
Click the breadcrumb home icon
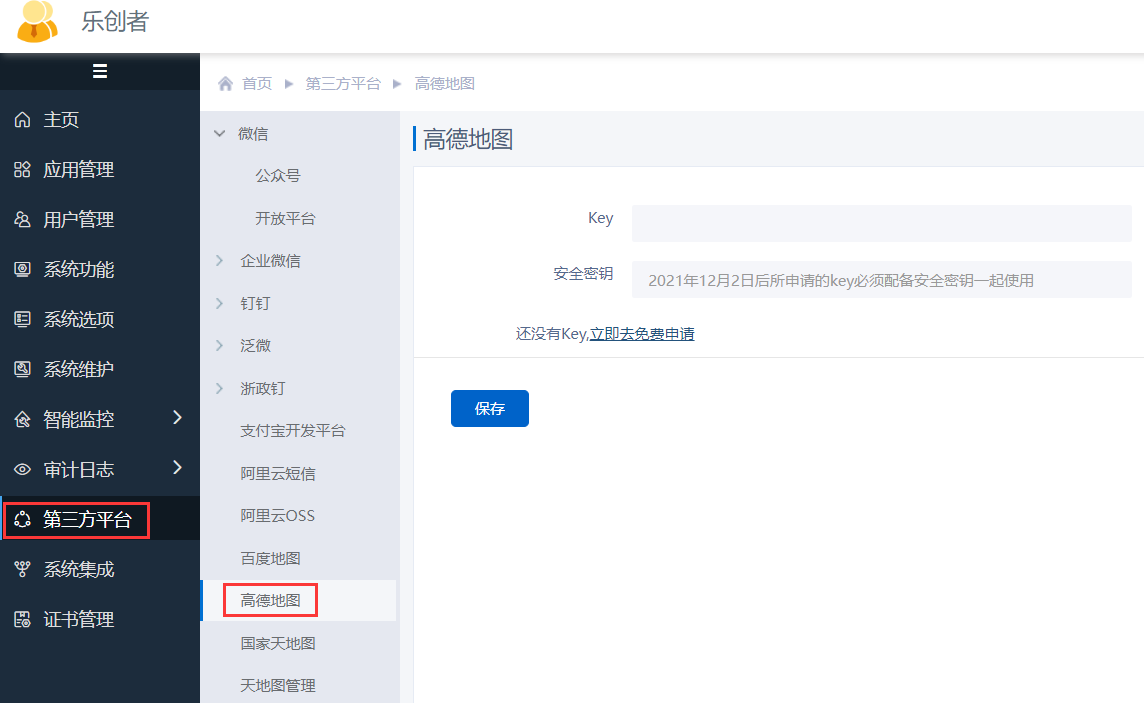[226, 84]
